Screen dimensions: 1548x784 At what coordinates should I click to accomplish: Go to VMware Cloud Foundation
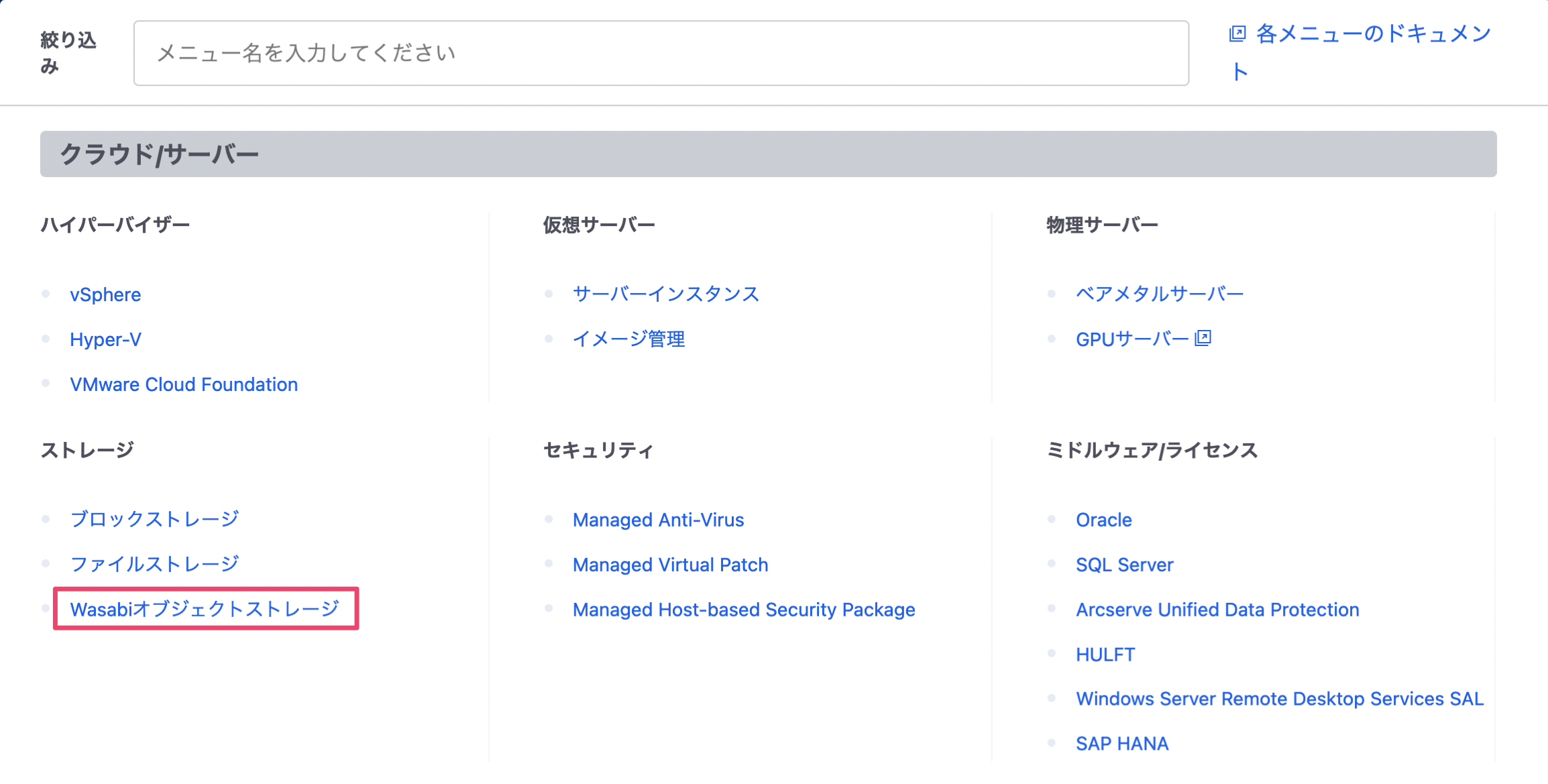pos(184,384)
